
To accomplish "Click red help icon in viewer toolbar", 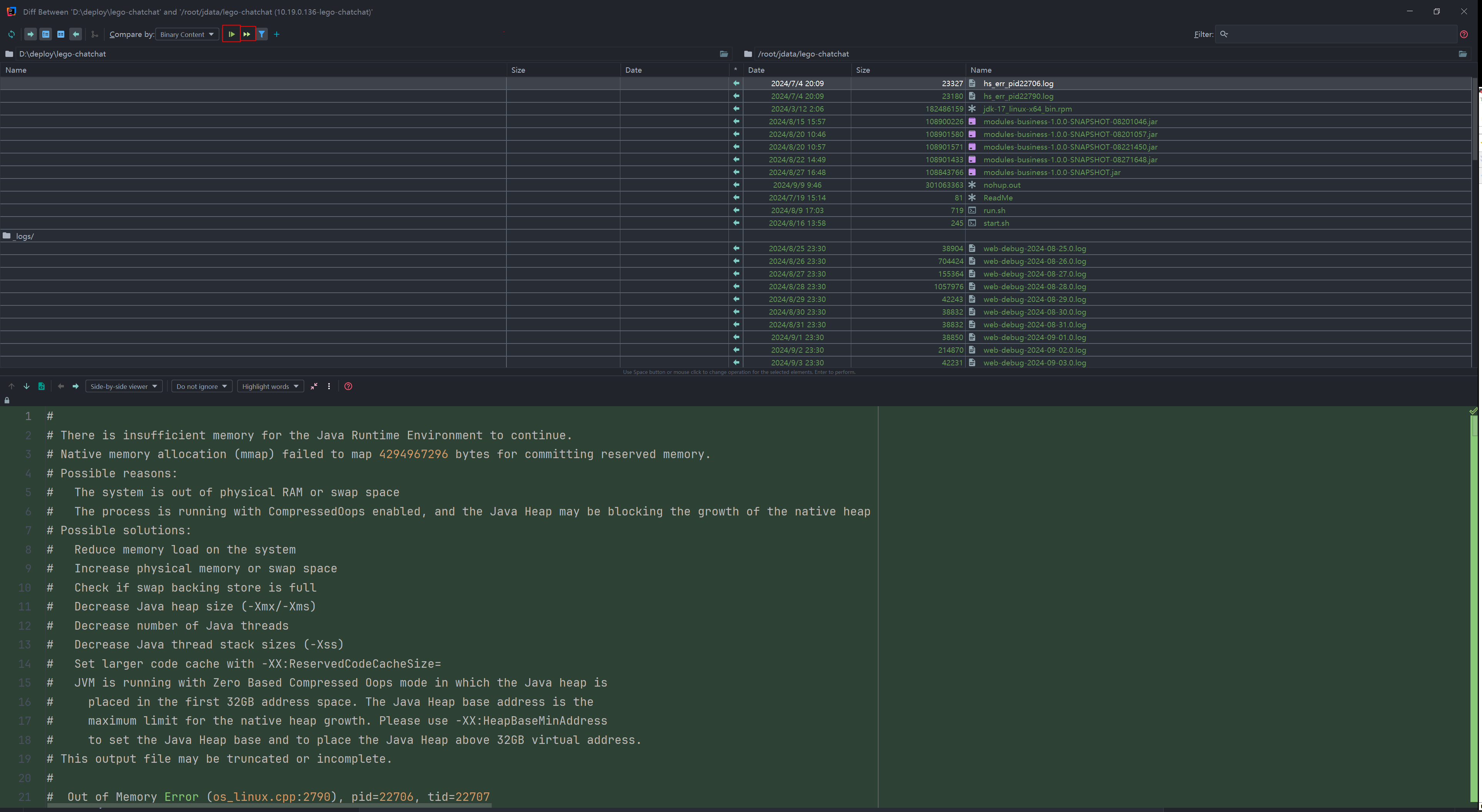I will [348, 387].
